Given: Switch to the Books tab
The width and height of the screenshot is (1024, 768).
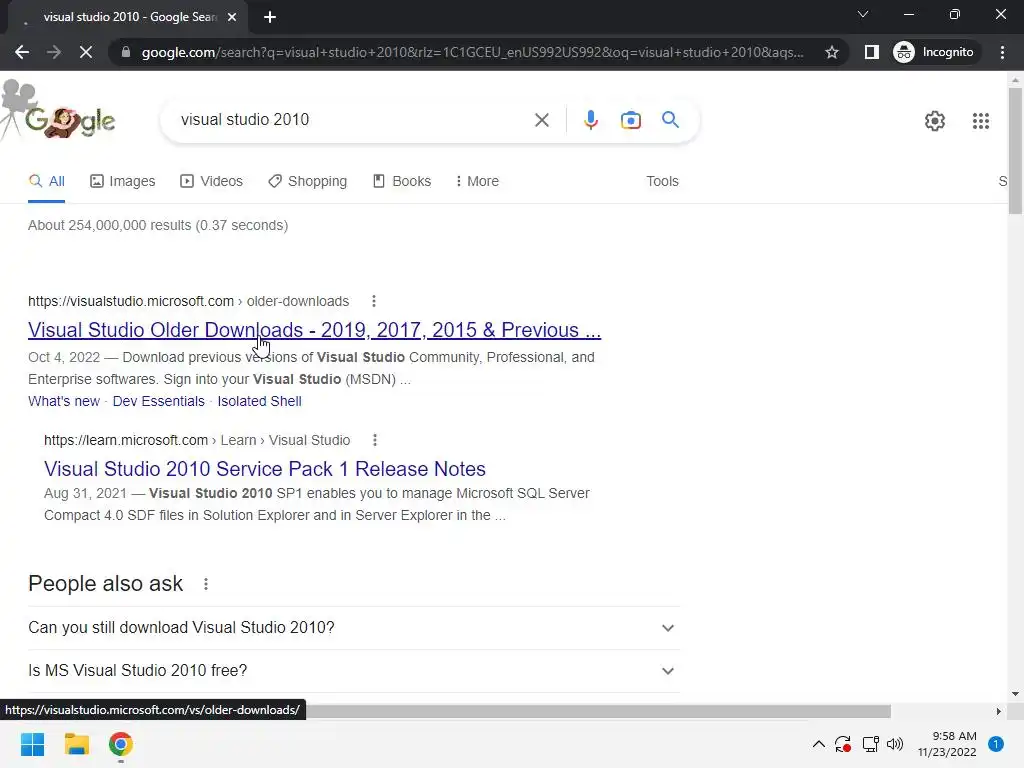Looking at the screenshot, I should pyautogui.click(x=402, y=181).
